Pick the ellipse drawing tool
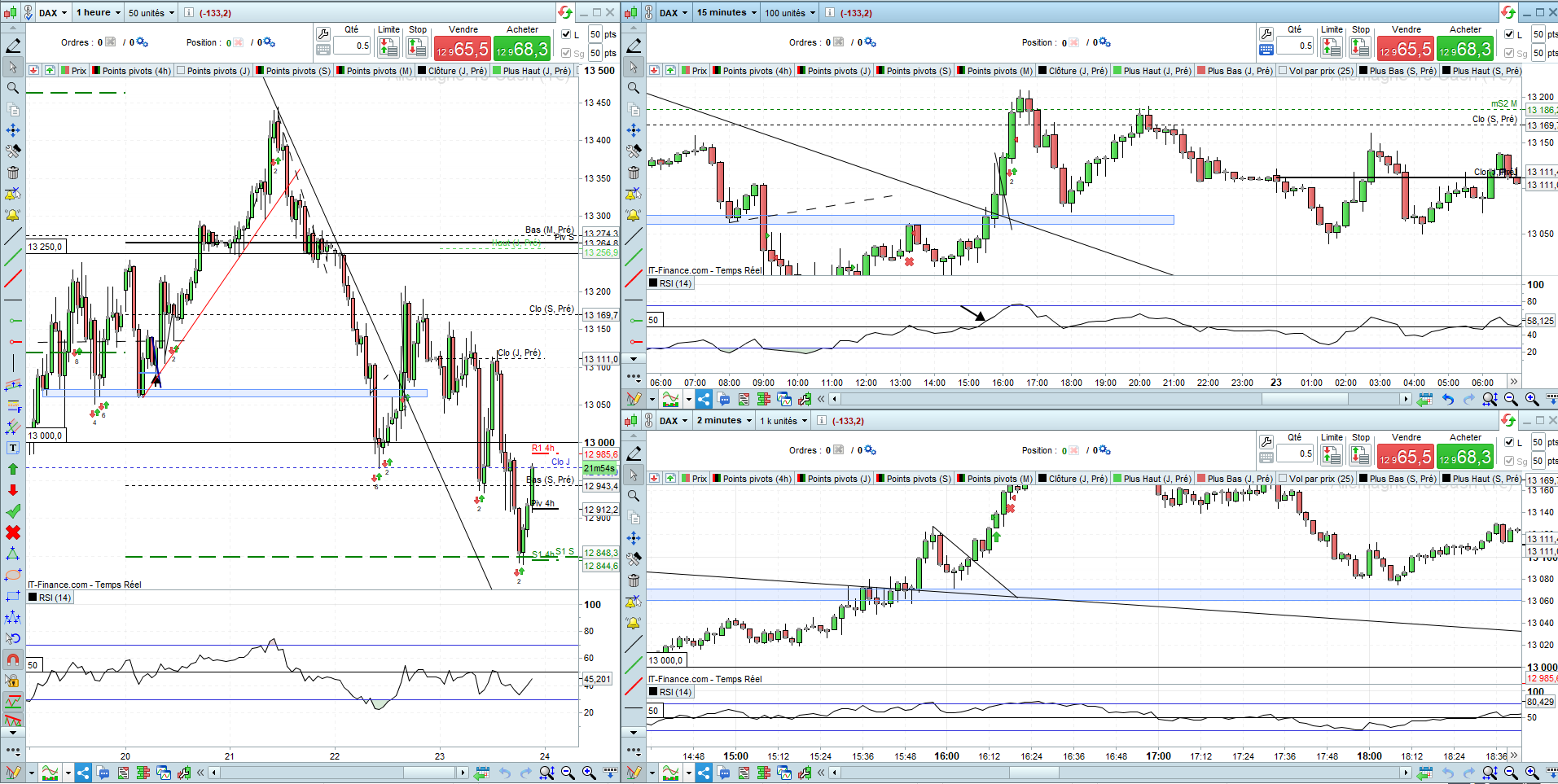1558x784 pixels. click(13, 575)
